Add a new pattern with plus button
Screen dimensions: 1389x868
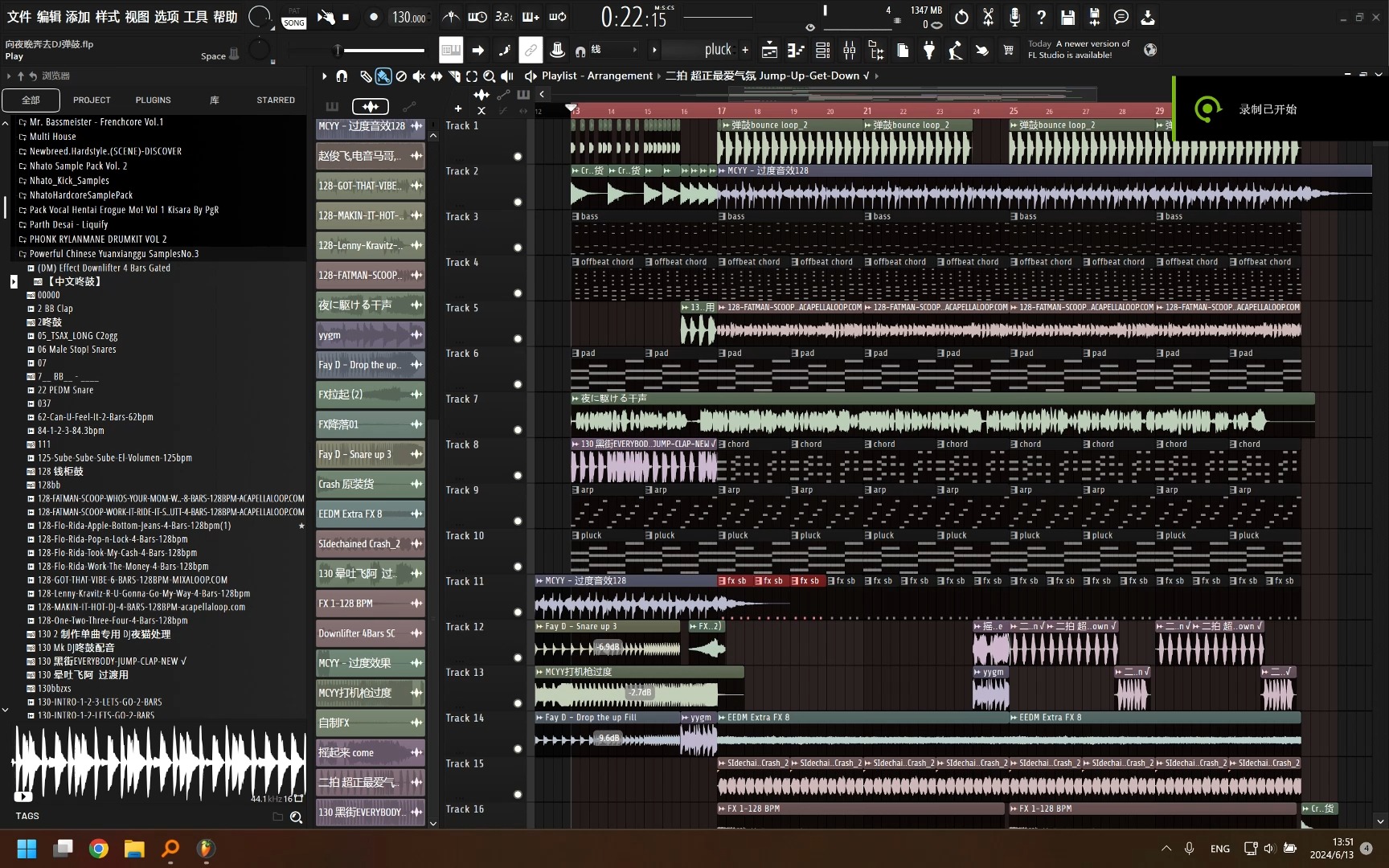pos(745,51)
